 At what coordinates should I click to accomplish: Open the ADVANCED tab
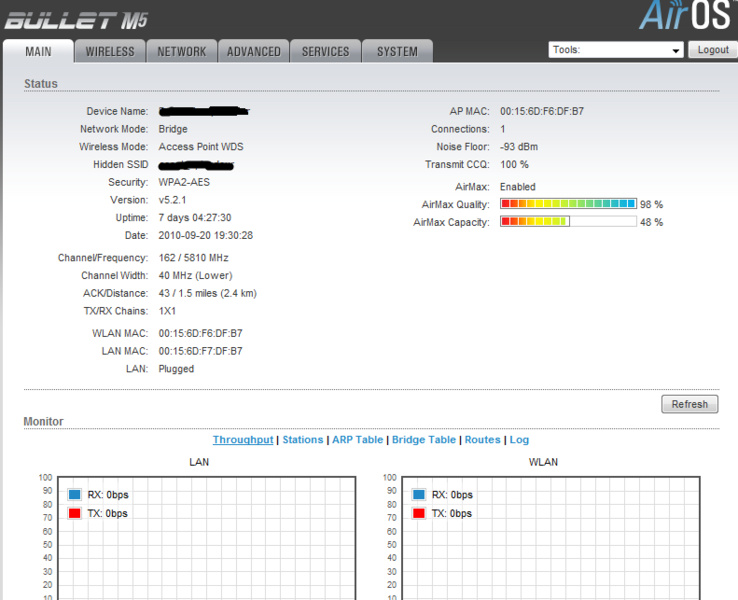tap(254, 51)
